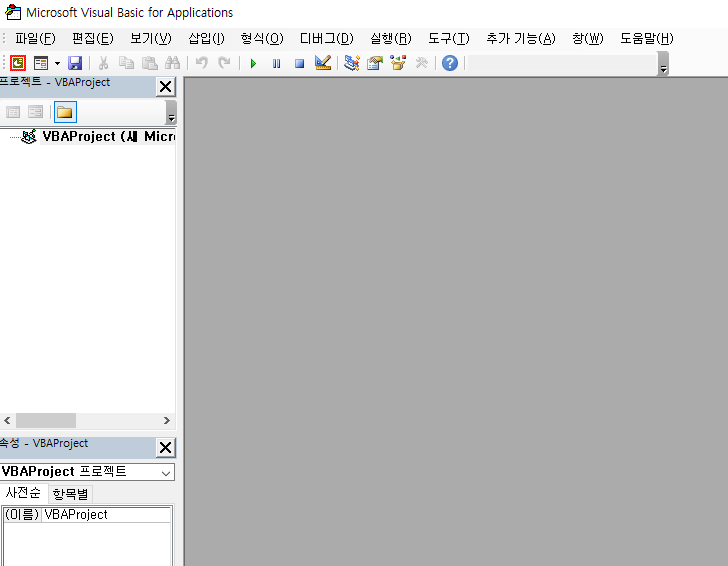
Task: Click the Break pause icon
Action: (x=276, y=63)
